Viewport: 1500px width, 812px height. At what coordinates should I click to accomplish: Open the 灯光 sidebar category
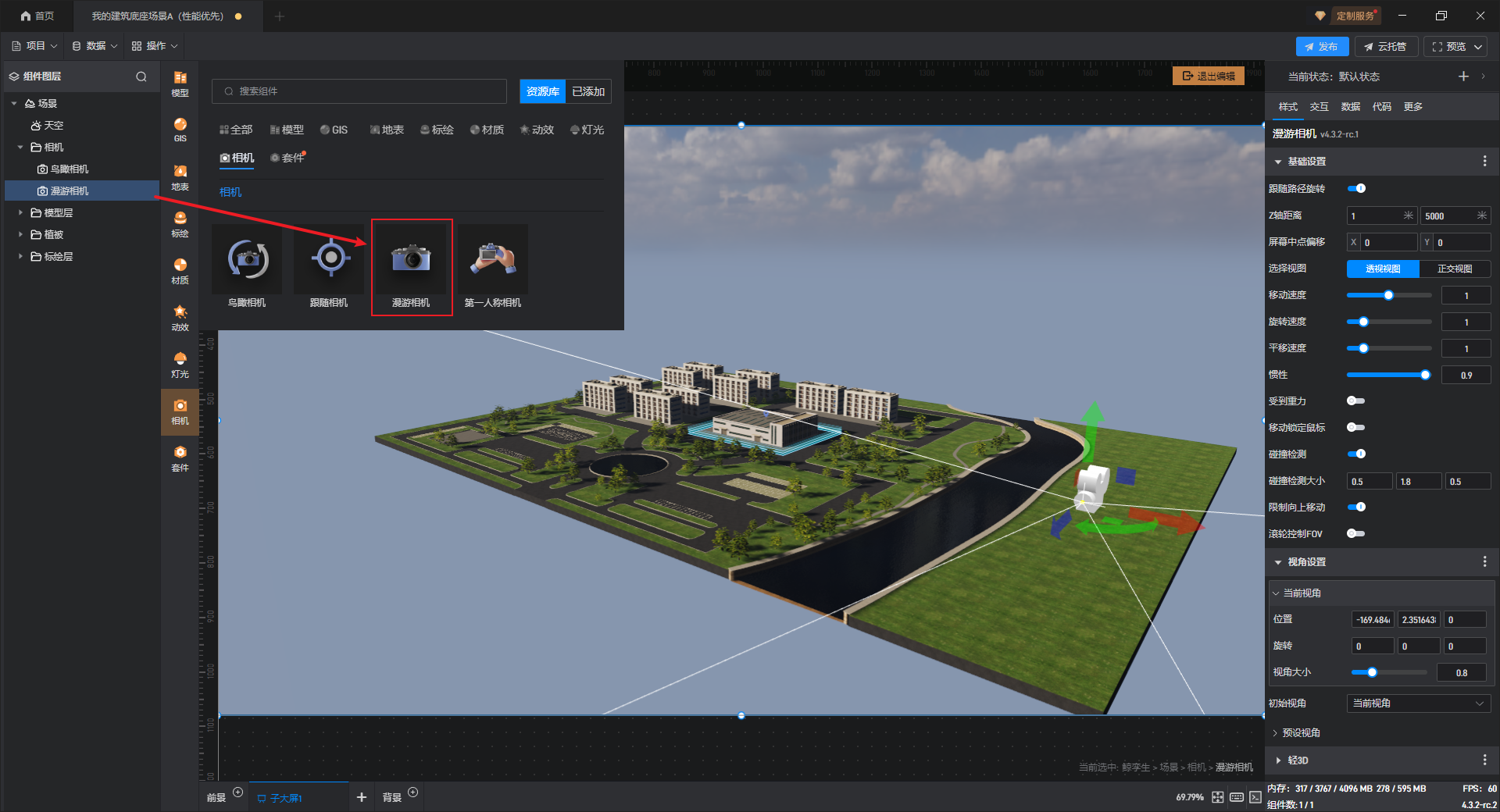point(180,365)
